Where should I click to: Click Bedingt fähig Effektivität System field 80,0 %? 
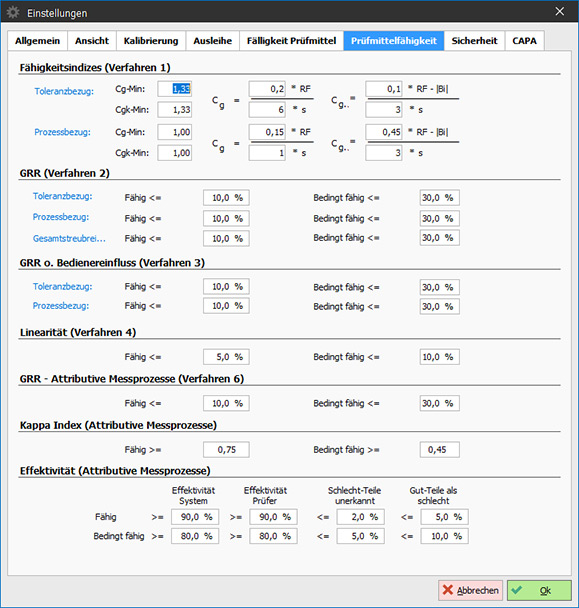pos(195,536)
